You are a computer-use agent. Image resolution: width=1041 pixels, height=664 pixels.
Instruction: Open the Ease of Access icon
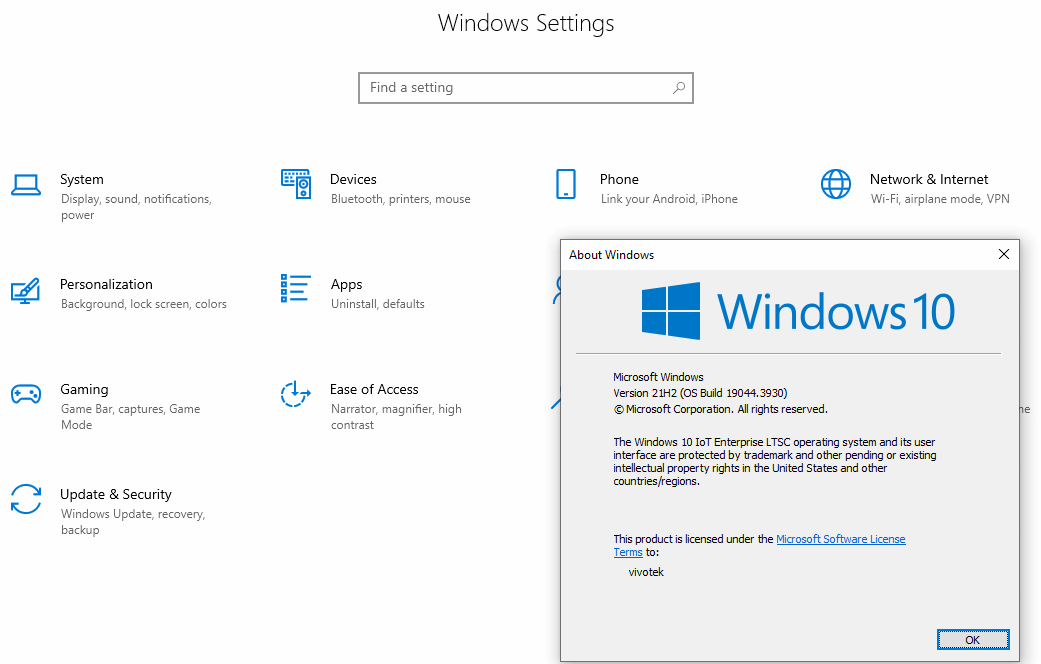(x=295, y=394)
